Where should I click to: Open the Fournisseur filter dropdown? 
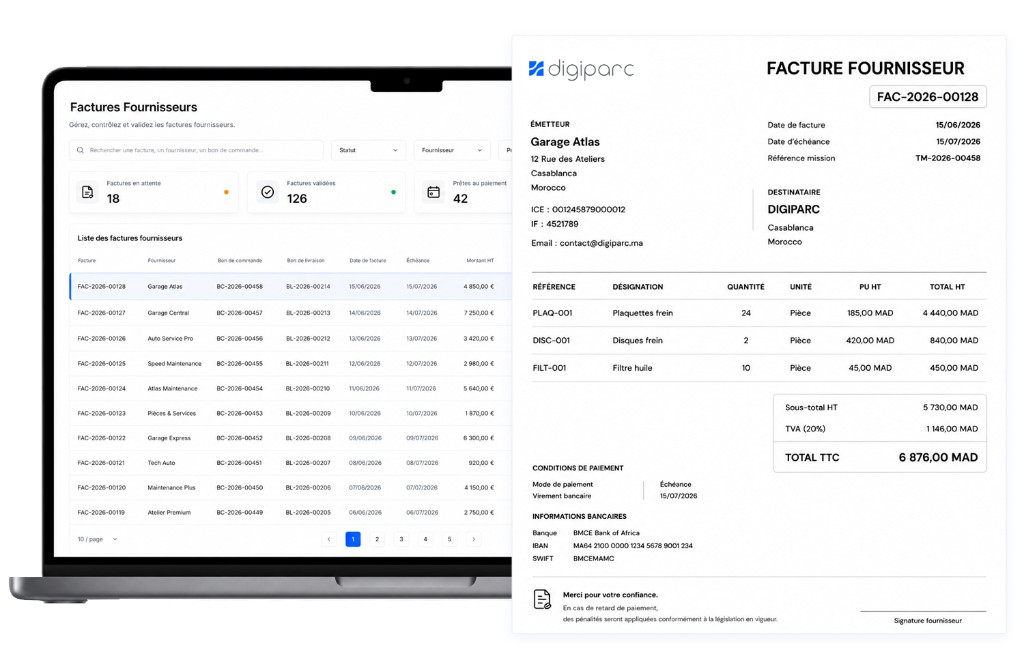click(x=452, y=150)
